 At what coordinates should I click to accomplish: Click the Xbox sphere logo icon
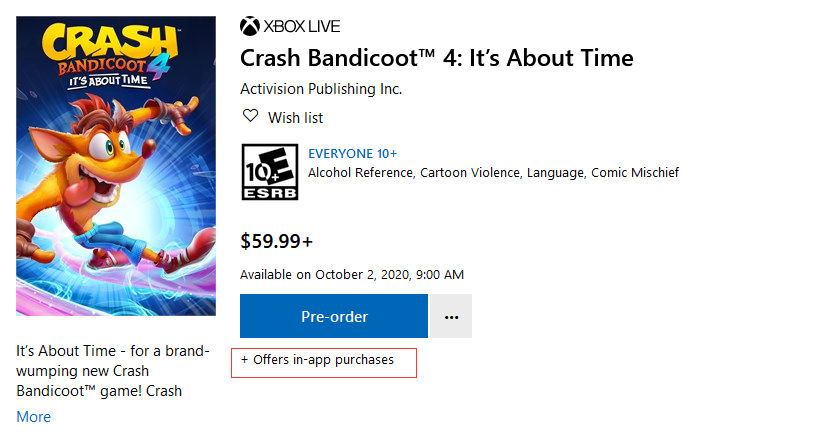click(250, 26)
